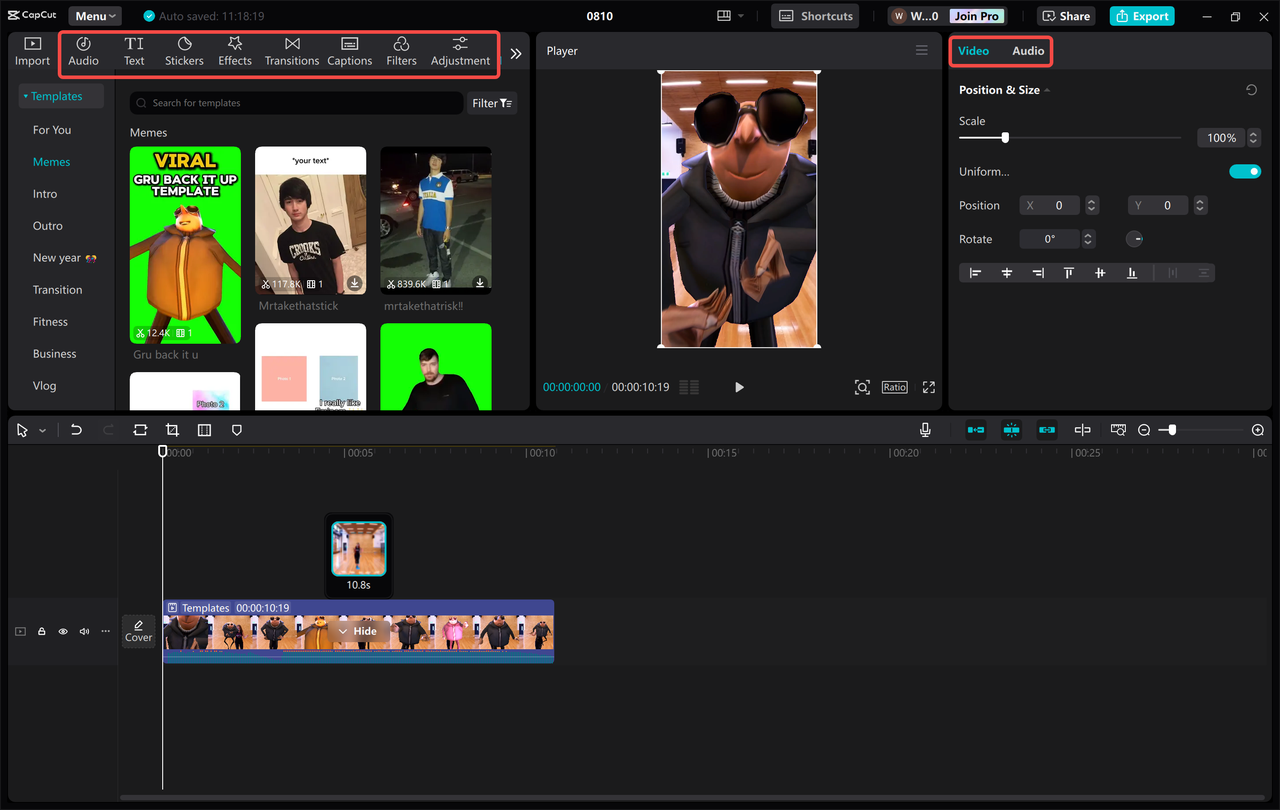Open the Stickers panel

(184, 50)
